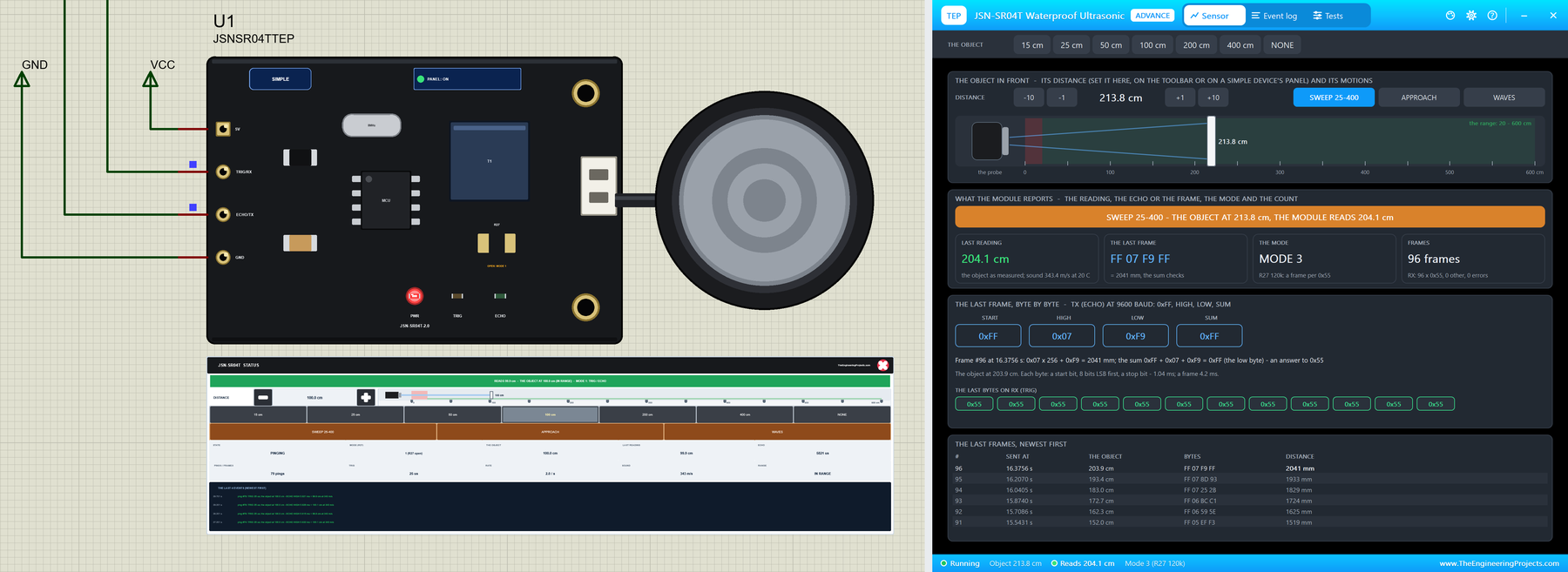This screenshot has height=572, width=1568.
Task: Set the object to 400 cm on toolbar
Action: [1240, 45]
